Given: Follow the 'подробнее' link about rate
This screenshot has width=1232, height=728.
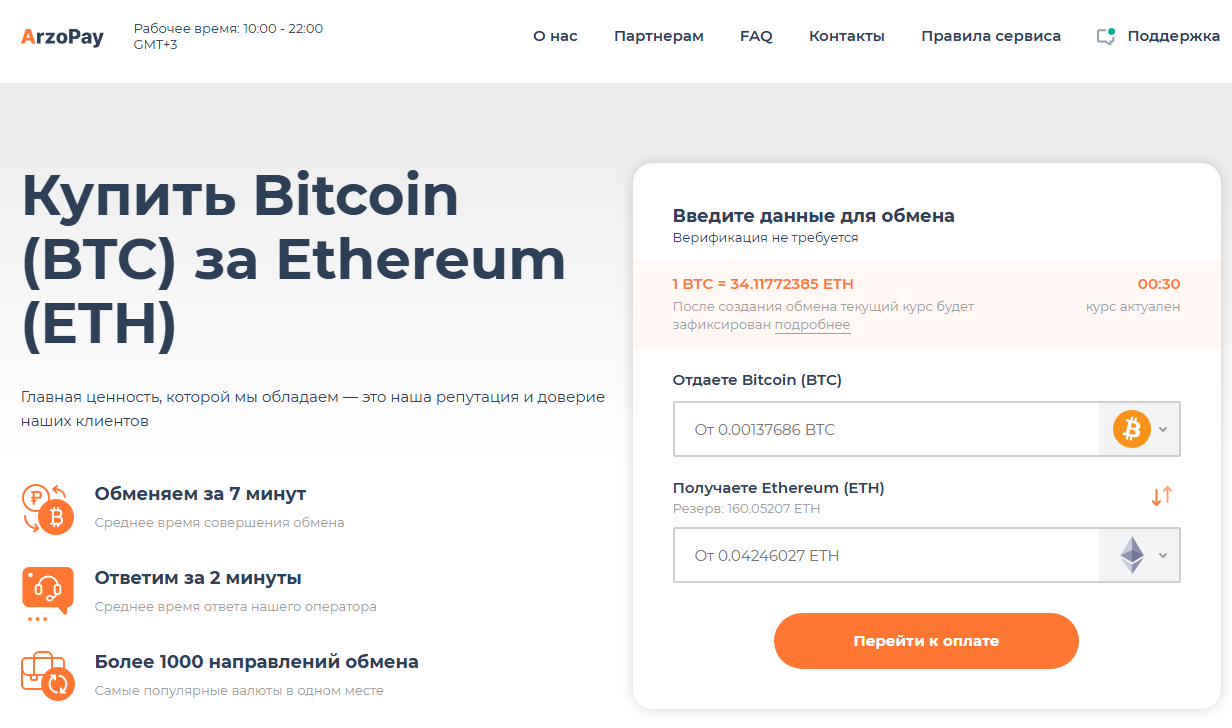Looking at the screenshot, I should click(x=812, y=325).
